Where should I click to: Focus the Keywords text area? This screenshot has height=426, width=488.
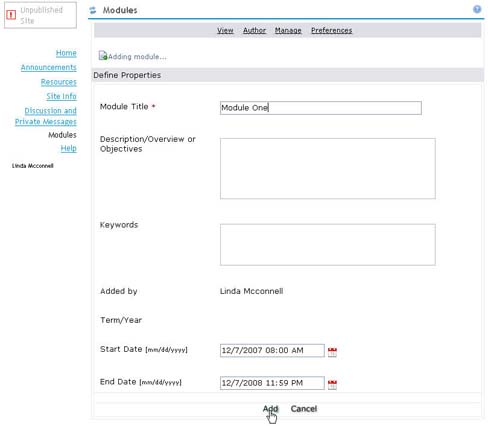(x=328, y=245)
